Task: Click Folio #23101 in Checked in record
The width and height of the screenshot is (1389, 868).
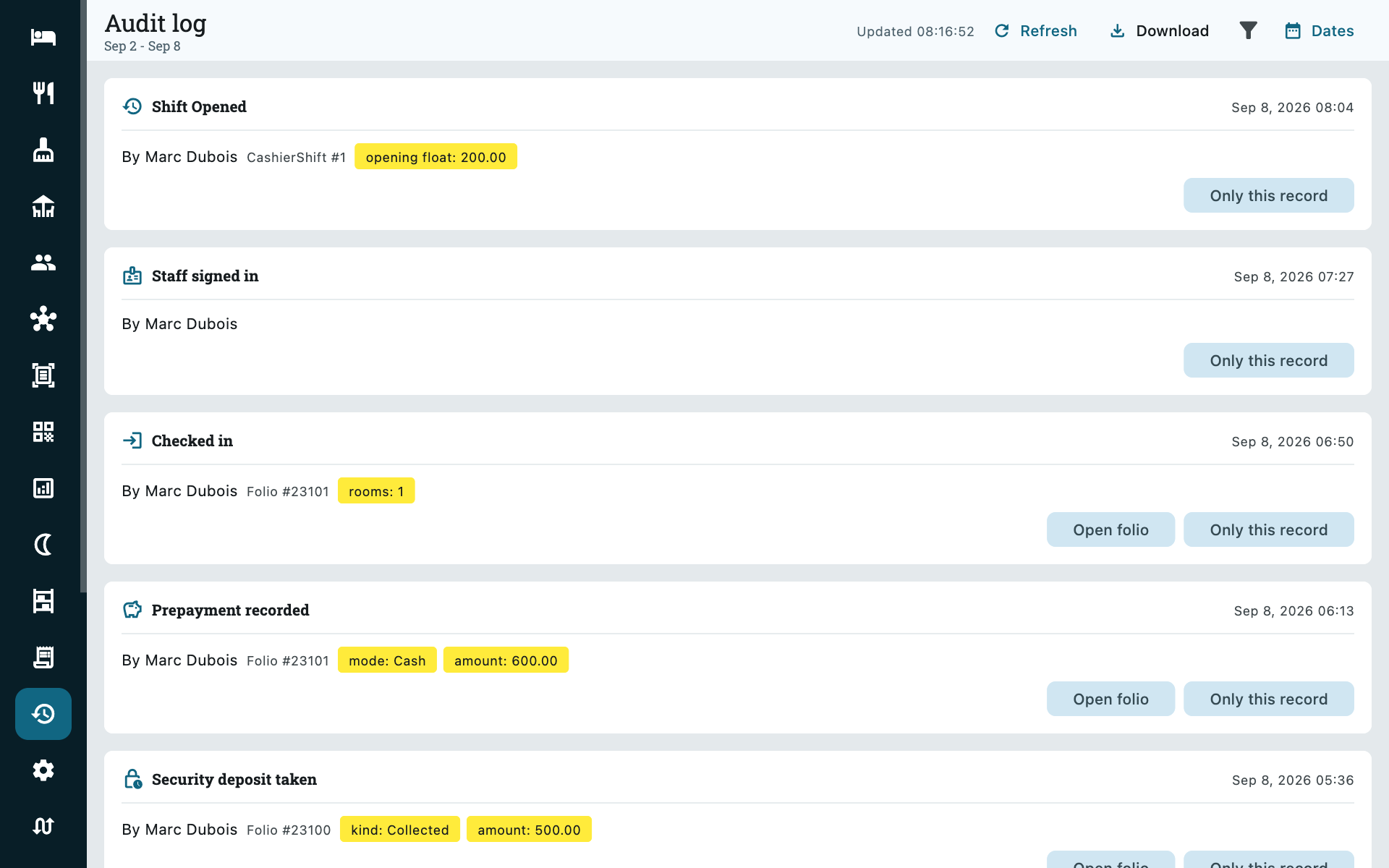Action: click(x=288, y=491)
